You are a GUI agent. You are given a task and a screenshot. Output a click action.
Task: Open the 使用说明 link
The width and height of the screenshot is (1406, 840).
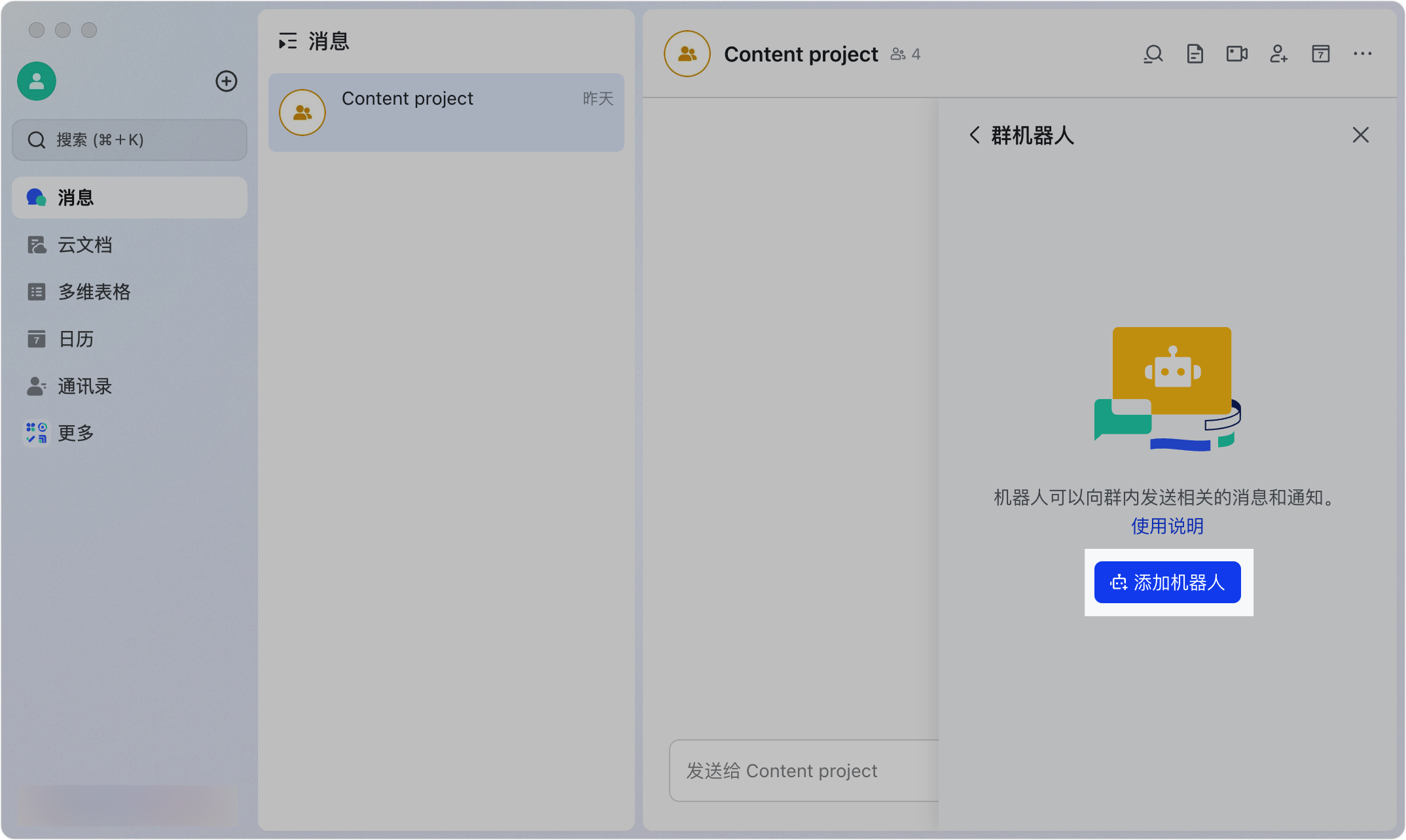pyautogui.click(x=1167, y=526)
